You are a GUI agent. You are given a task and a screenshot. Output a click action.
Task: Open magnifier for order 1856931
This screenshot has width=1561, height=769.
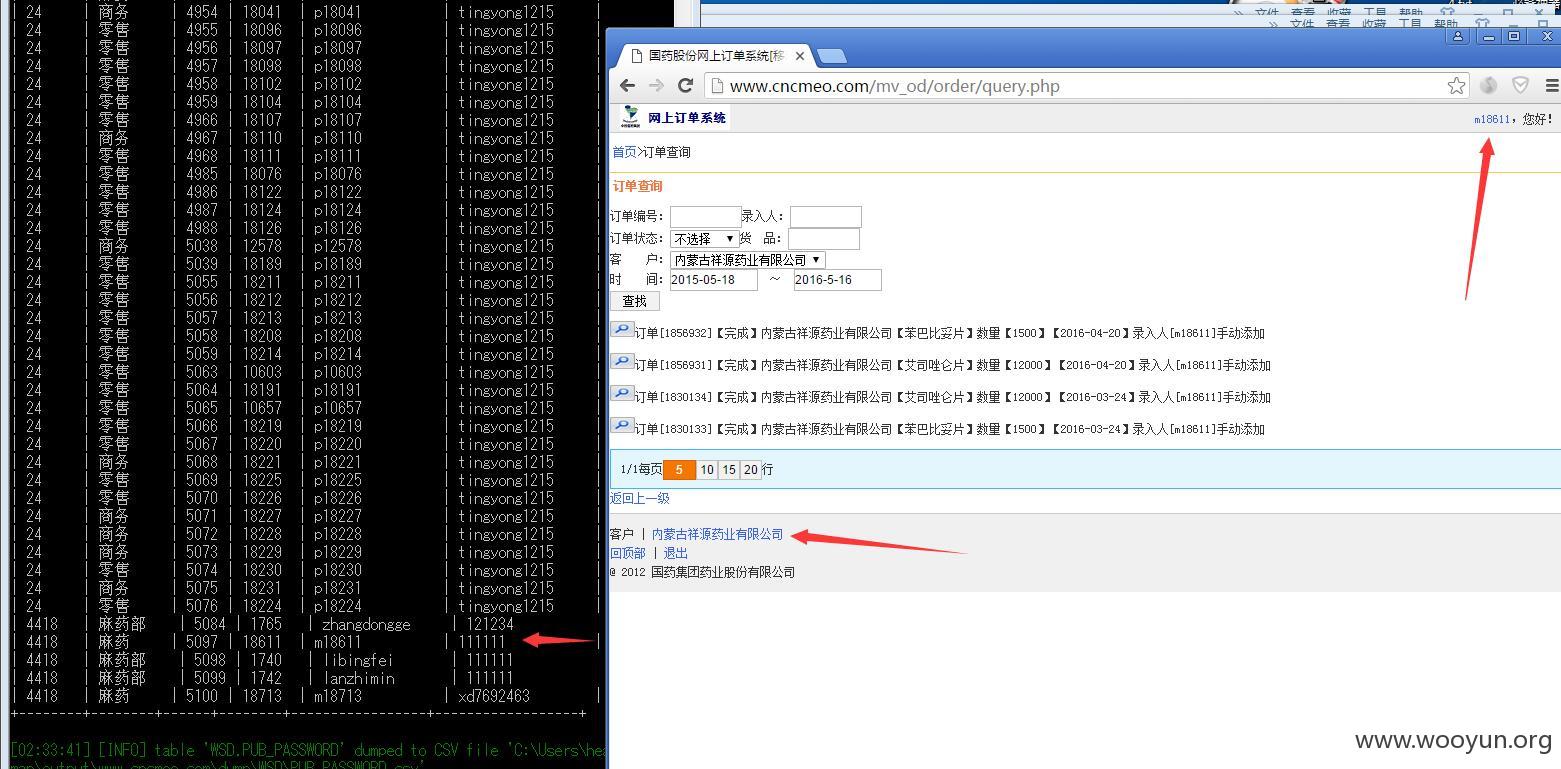[x=622, y=362]
